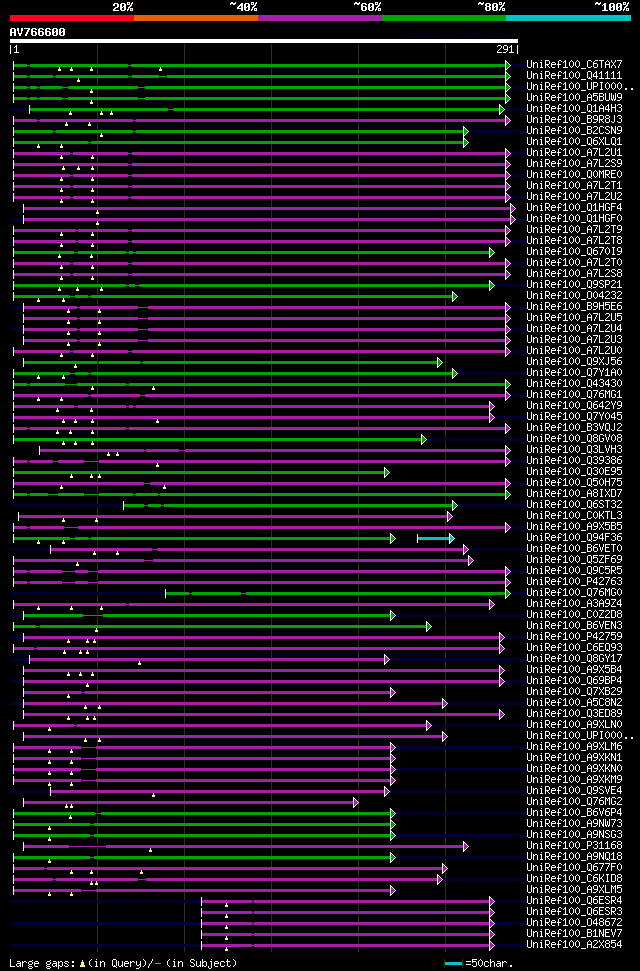Viewport: 640px width, 971px height.
Task: Click label UniRef100_Q9XJ56
Action: point(574,362)
